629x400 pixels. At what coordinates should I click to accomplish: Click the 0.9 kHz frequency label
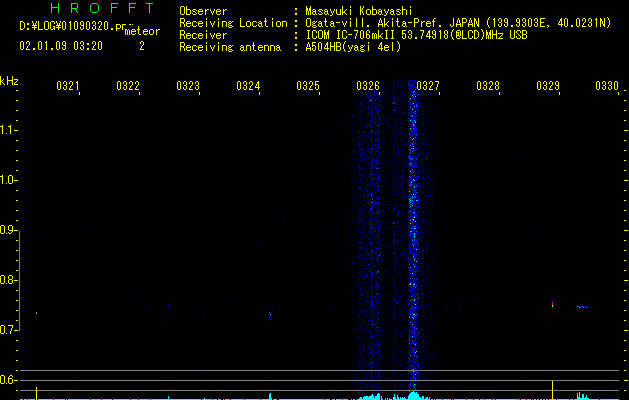[x=8, y=230]
